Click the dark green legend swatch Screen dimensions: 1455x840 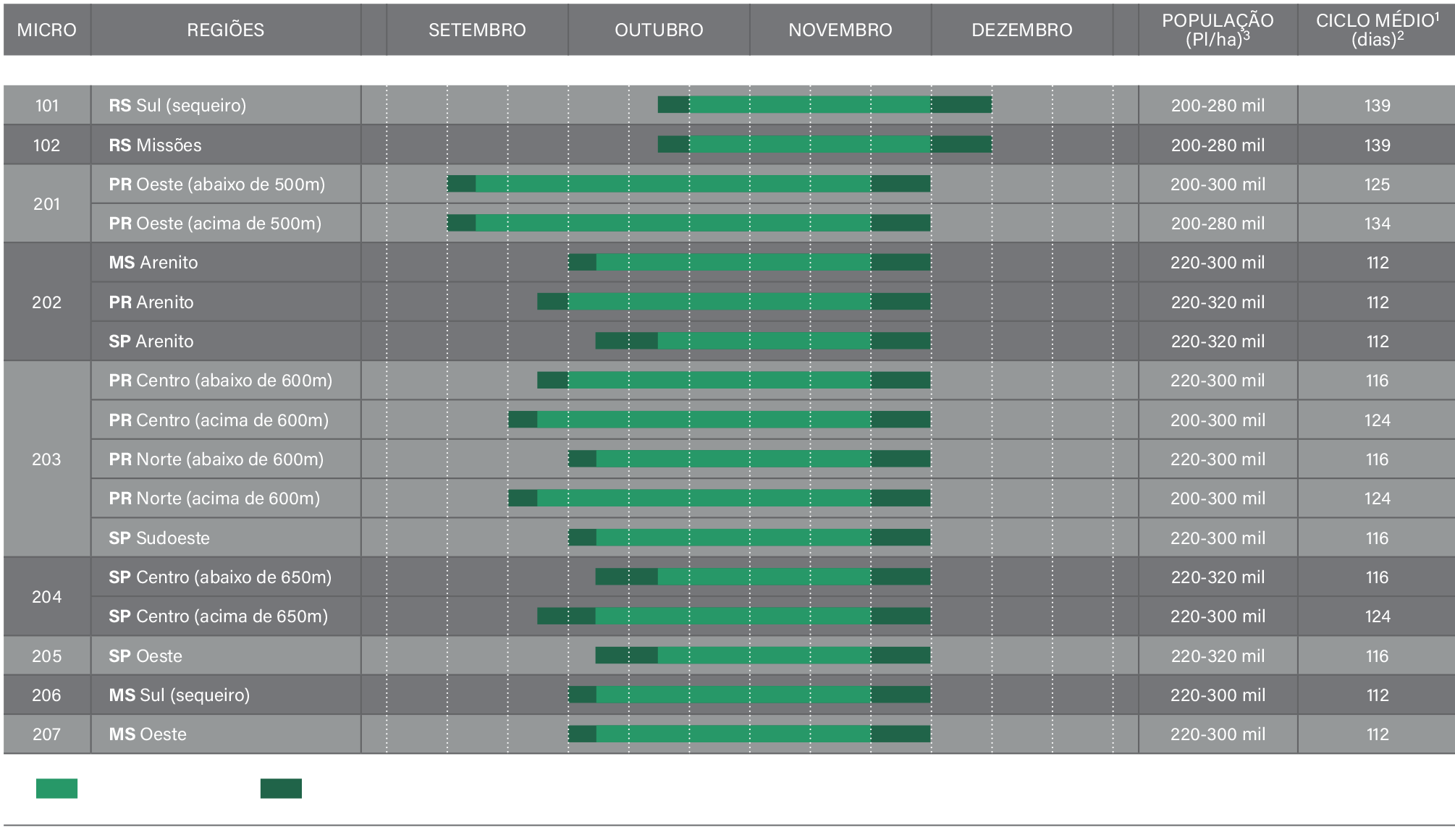[281, 789]
